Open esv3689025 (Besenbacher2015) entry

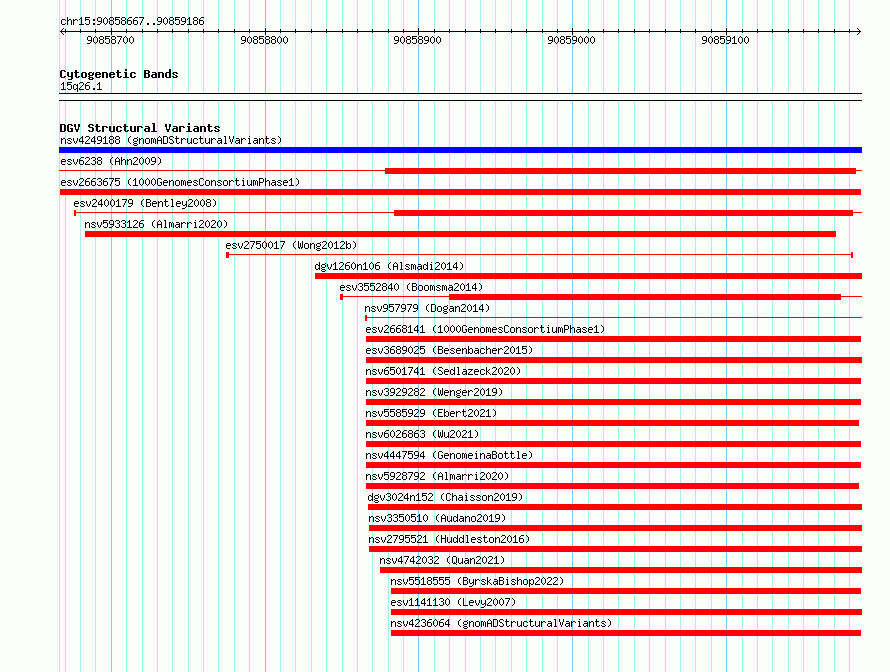pyautogui.click(x=449, y=350)
